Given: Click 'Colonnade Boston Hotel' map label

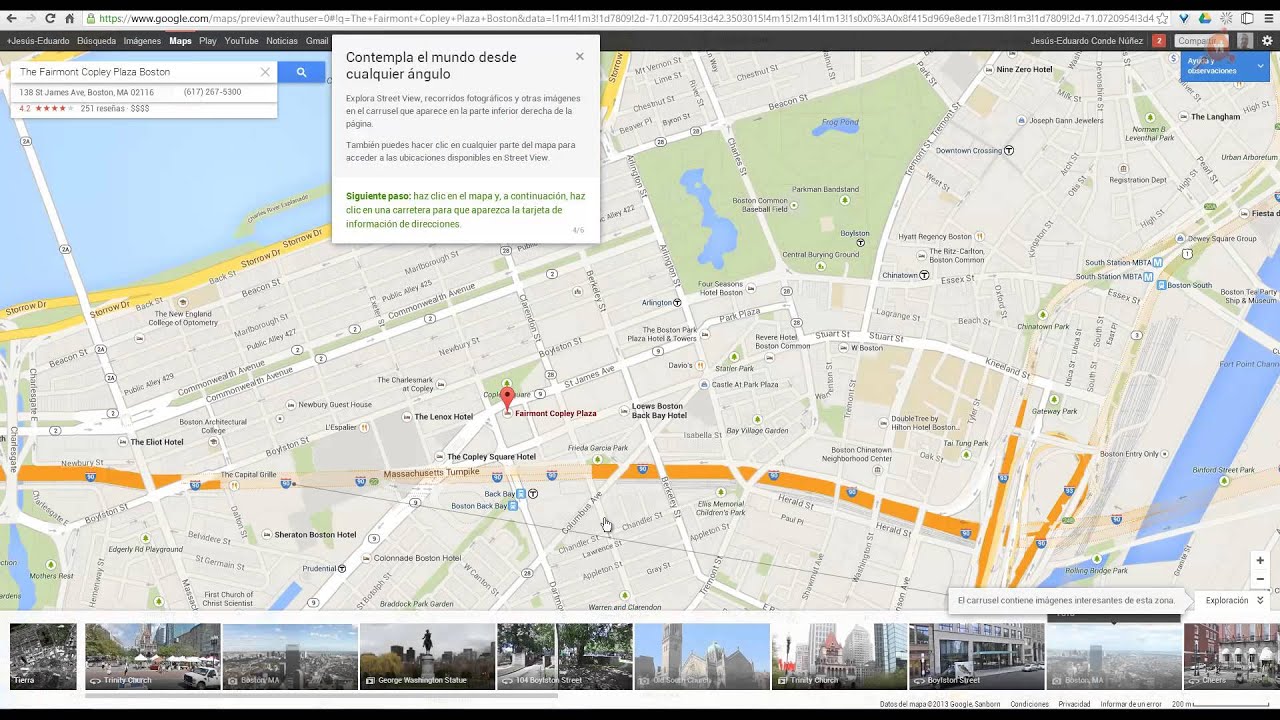Looking at the screenshot, I should tap(417, 558).
